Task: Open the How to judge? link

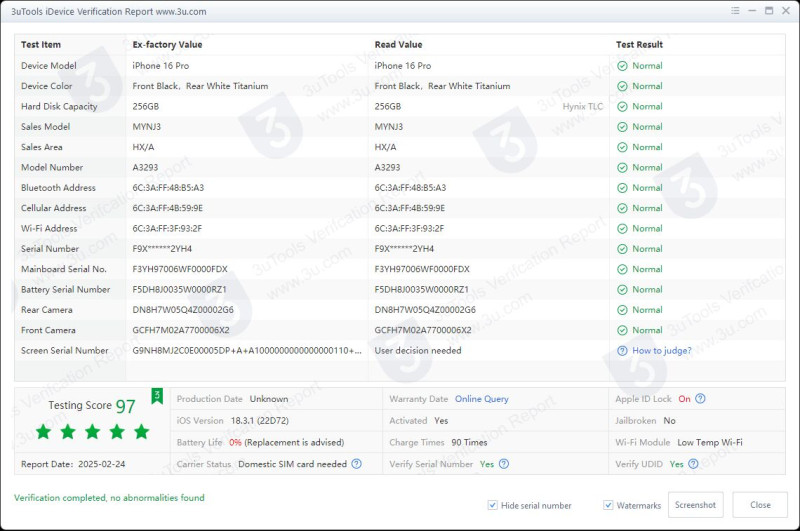Action: 662,351
